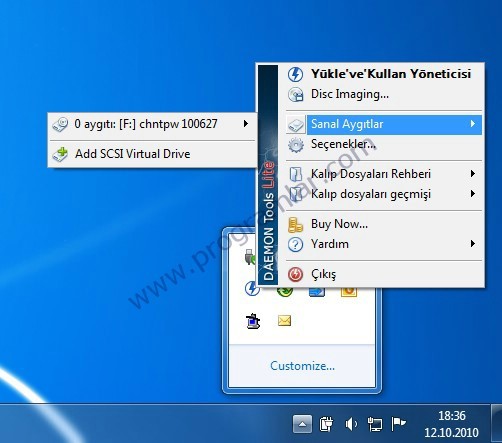
Task: Click the network connection icon in taskbar
Action: 375,424
